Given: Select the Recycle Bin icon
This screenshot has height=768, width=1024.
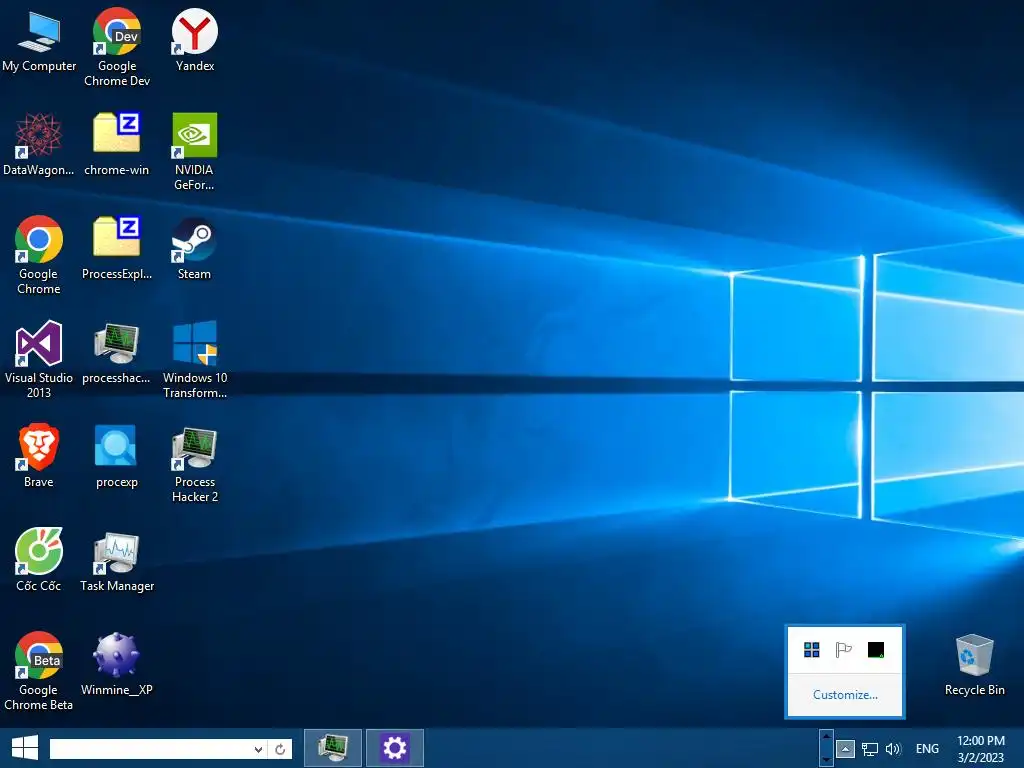Looking at the screenshot, I should pos(974,665).
